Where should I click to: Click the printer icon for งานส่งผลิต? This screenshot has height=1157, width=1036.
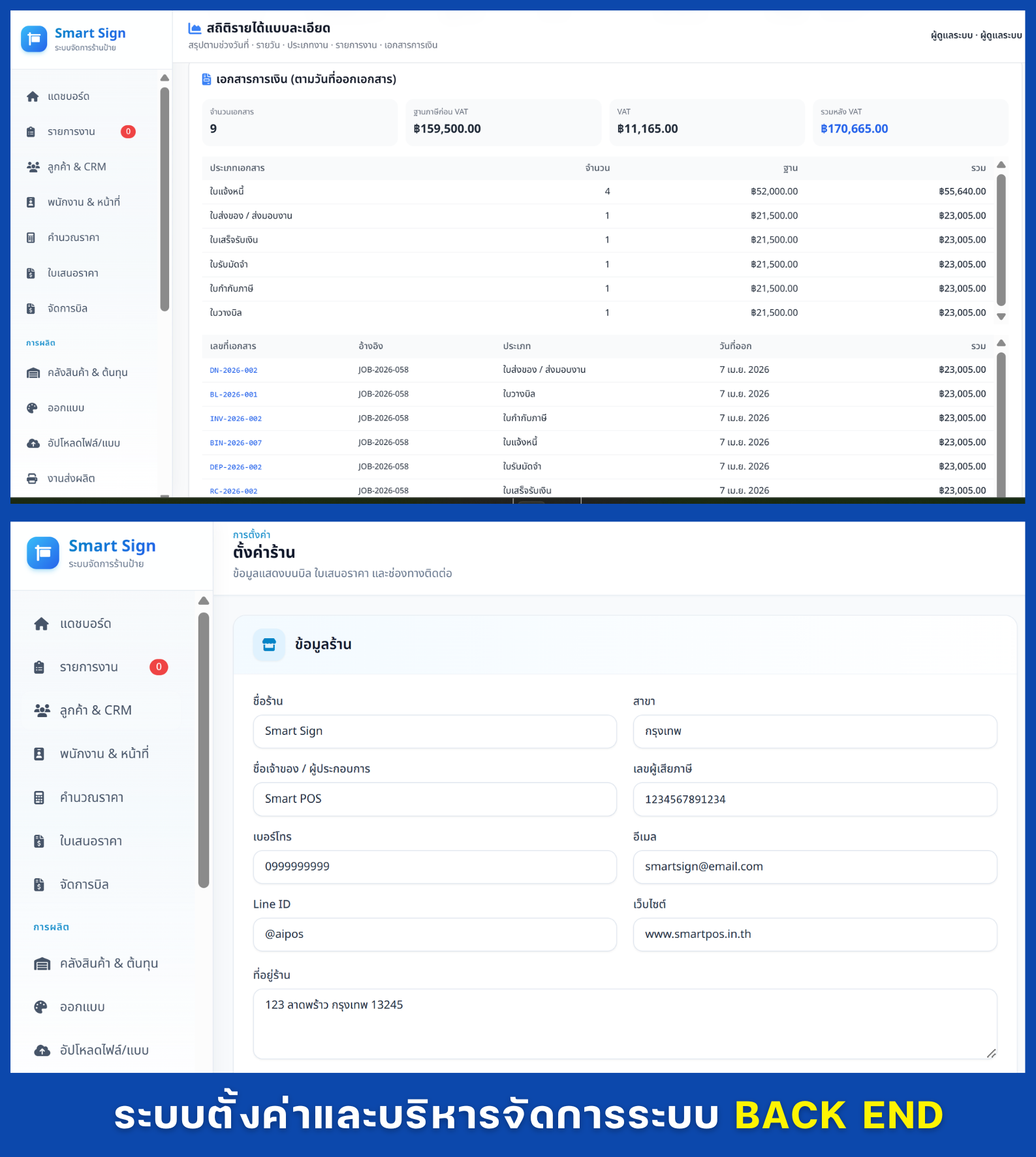32,478
